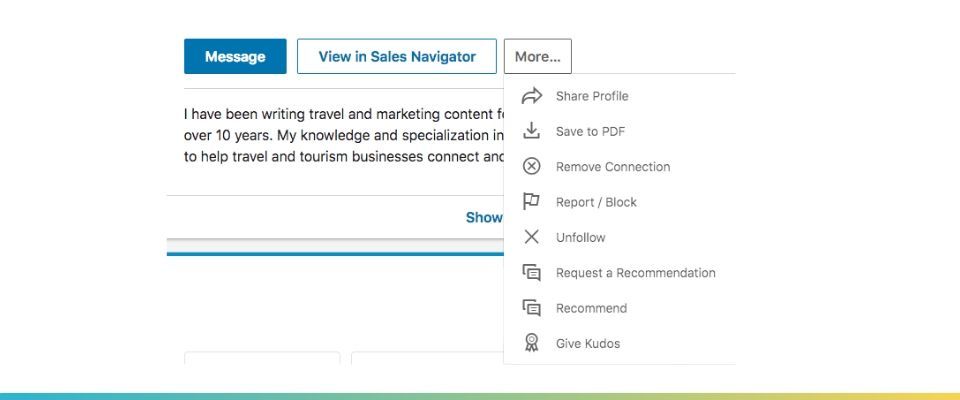The image size is (960, 400).
Task: Click the Report / Block flag icon
Action: [x=531, y=202]
